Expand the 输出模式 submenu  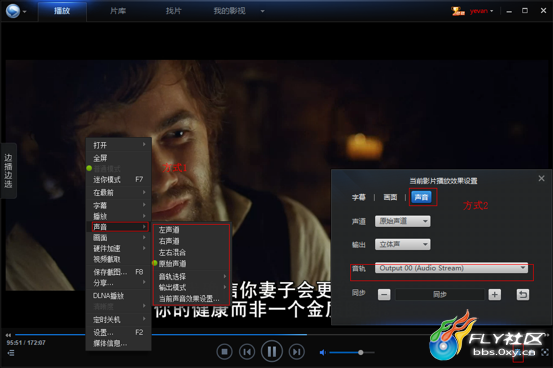pyautogui.click(x=191, y=287)
